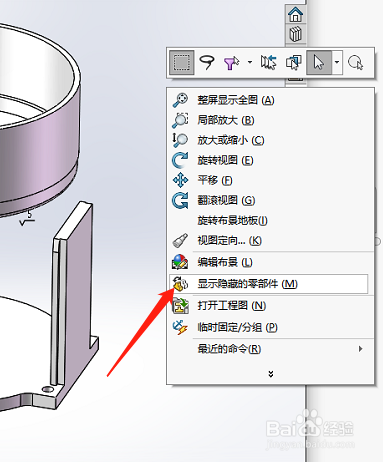Click the select other icon
The height and width of the screenshot is (462, 383).
(293, 62)
